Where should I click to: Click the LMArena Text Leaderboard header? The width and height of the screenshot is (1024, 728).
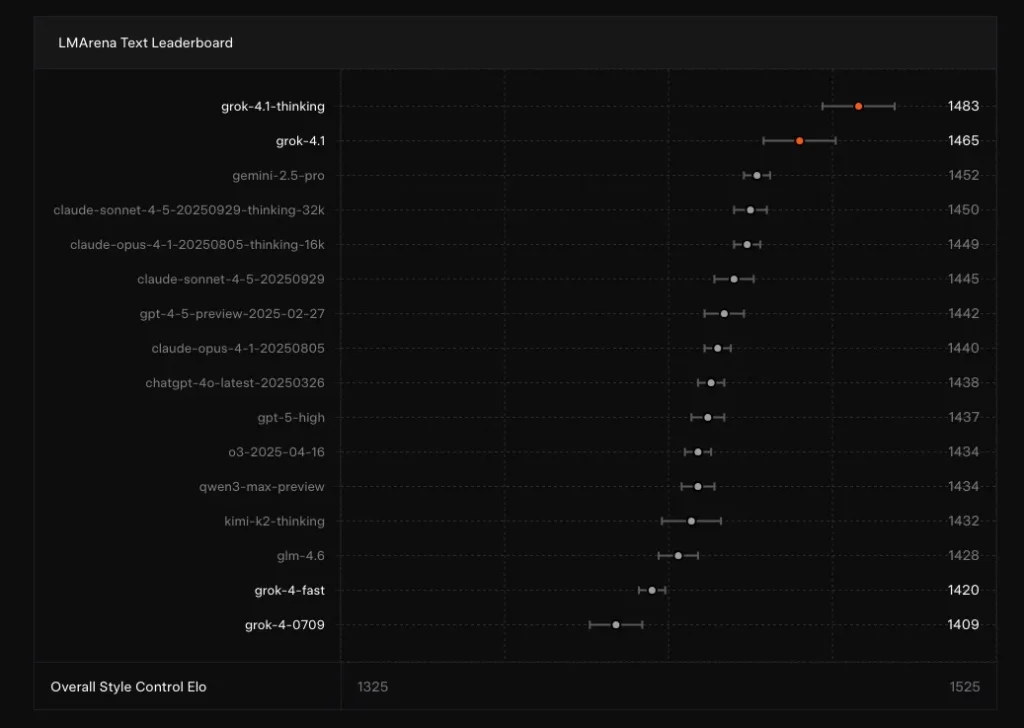[146, 43]
